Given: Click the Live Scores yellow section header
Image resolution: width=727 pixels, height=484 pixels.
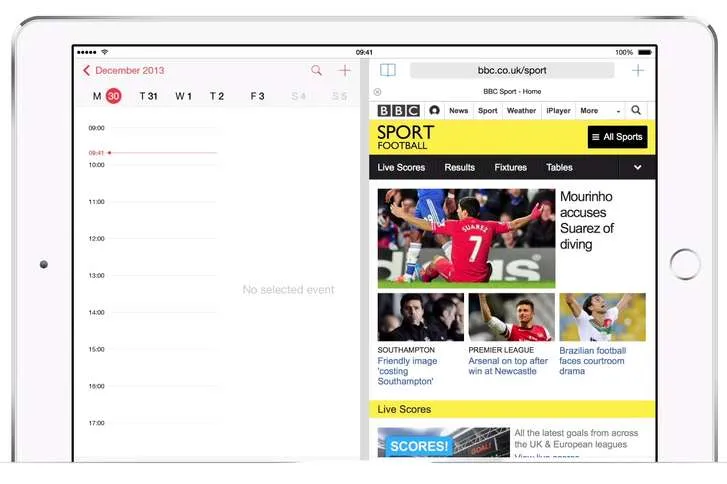Looking at the screenshot, I should tap(512, 409).
